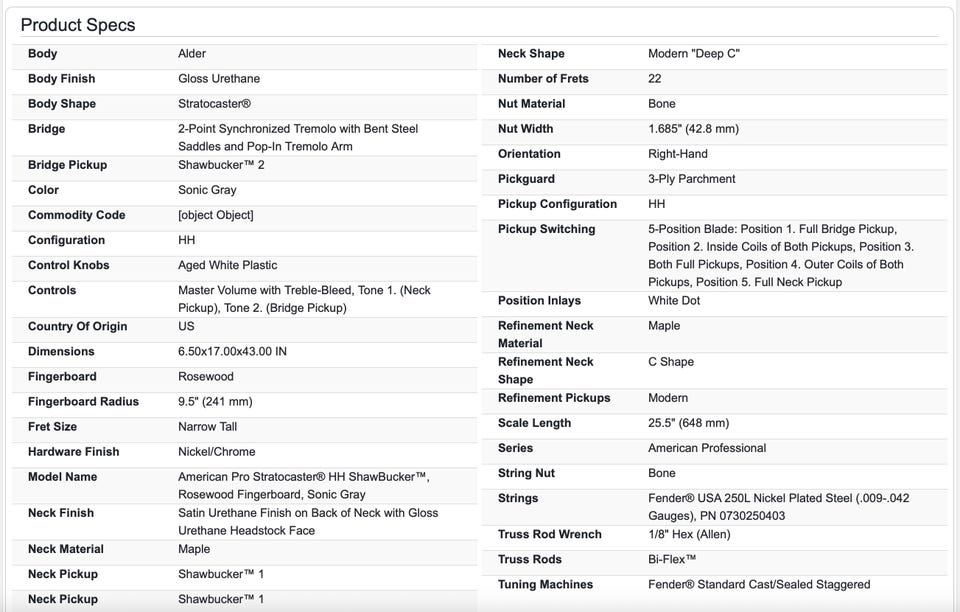Screen dimensions: 960x612
Task: Click the Body Finish label
Action: click(62, 79)
